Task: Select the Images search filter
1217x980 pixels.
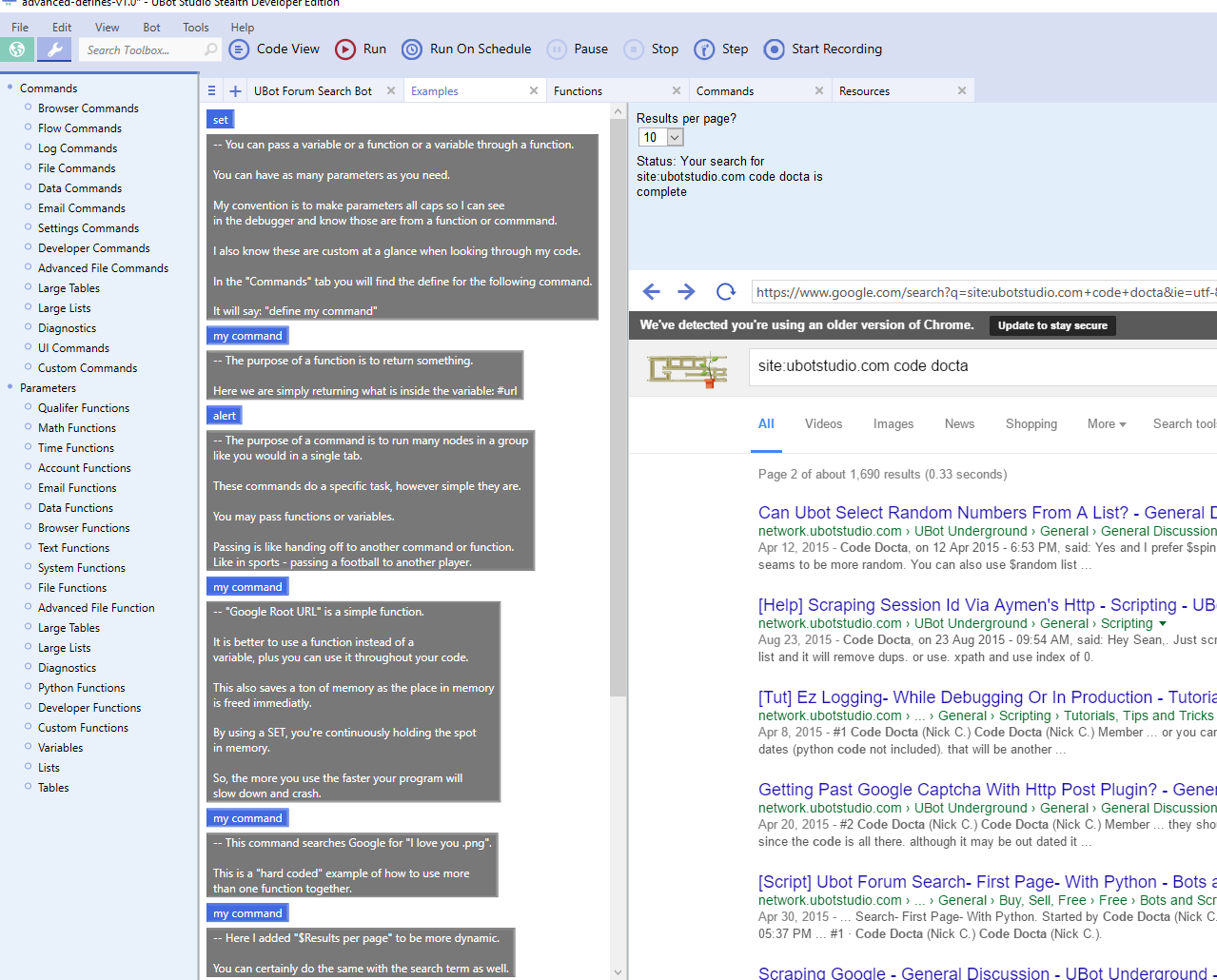Action: [893, 424]
